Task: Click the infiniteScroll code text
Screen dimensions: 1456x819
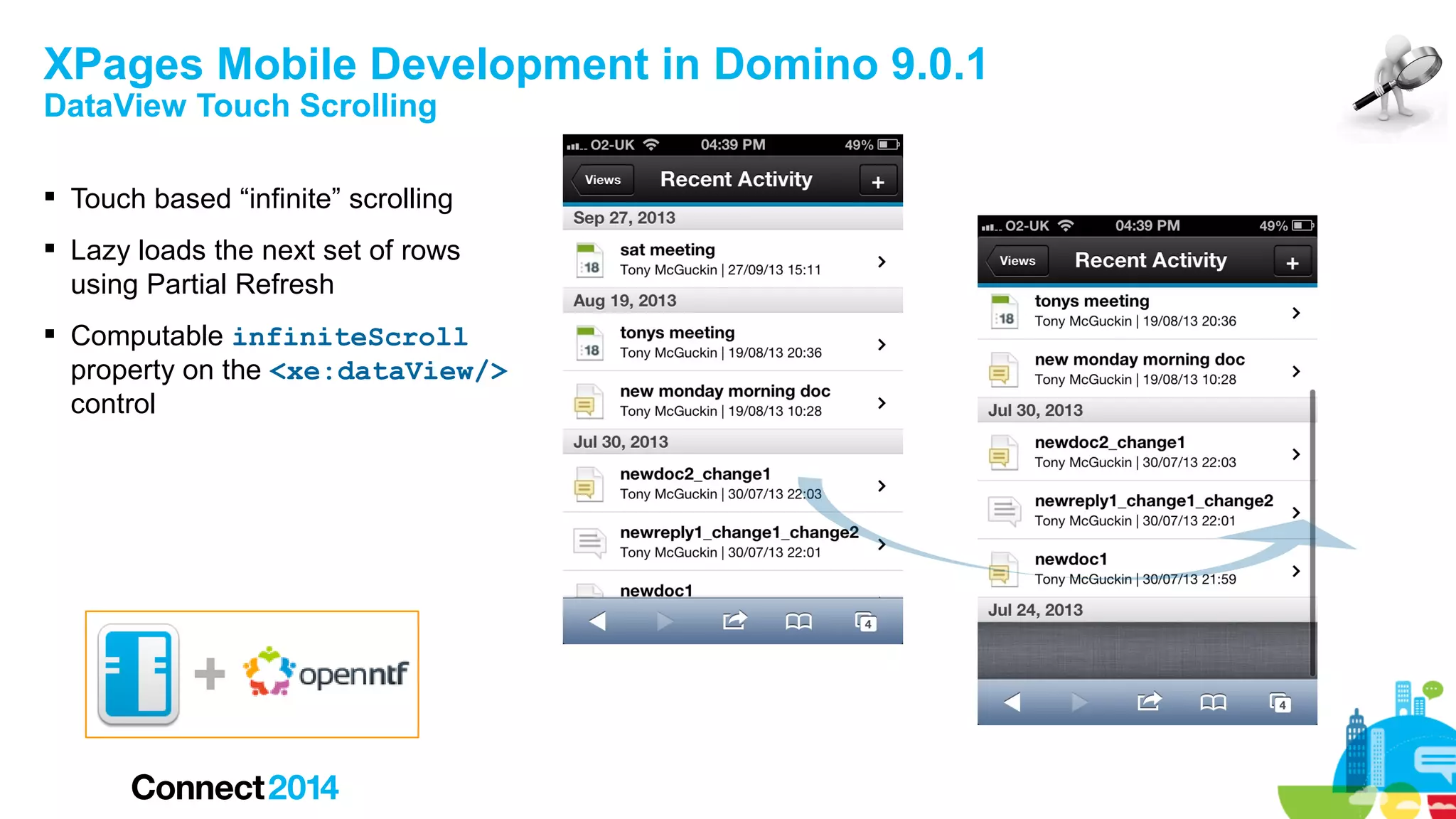Action: pyautogui.click(x=350, y=336)
